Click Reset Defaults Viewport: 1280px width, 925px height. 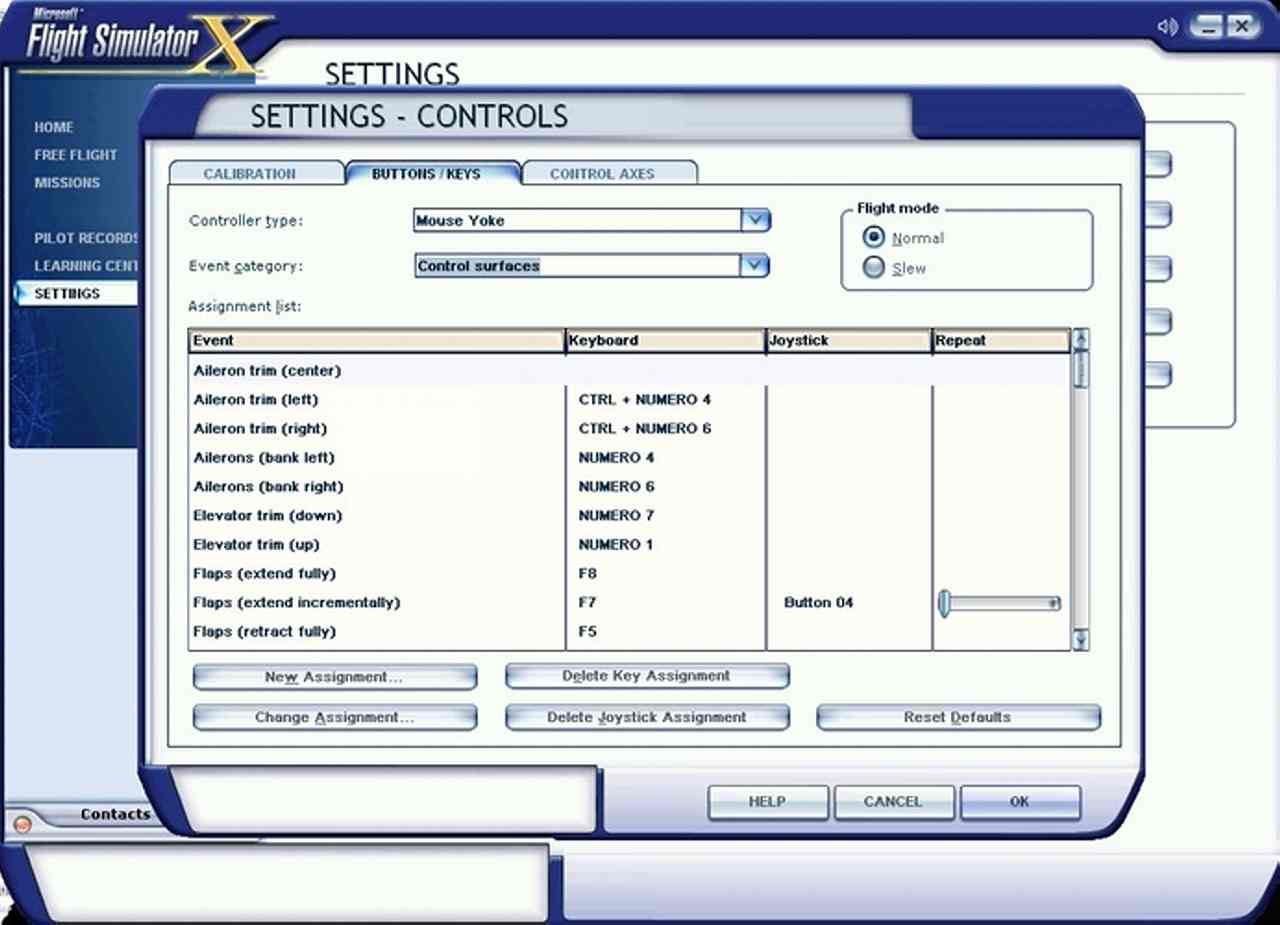pyautogui.click(x=957, y=717)
